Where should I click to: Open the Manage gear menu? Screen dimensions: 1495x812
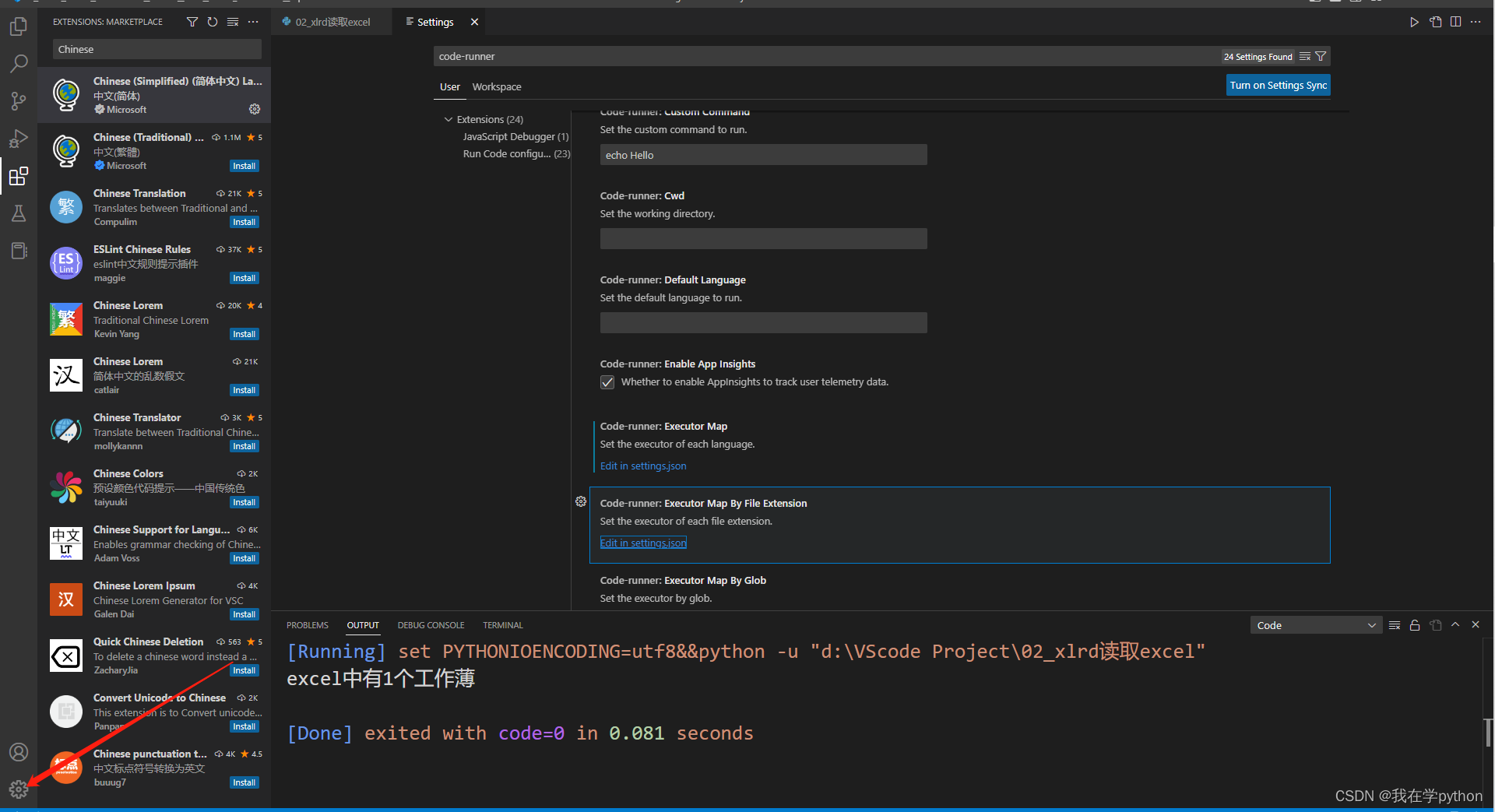[19, 789]
